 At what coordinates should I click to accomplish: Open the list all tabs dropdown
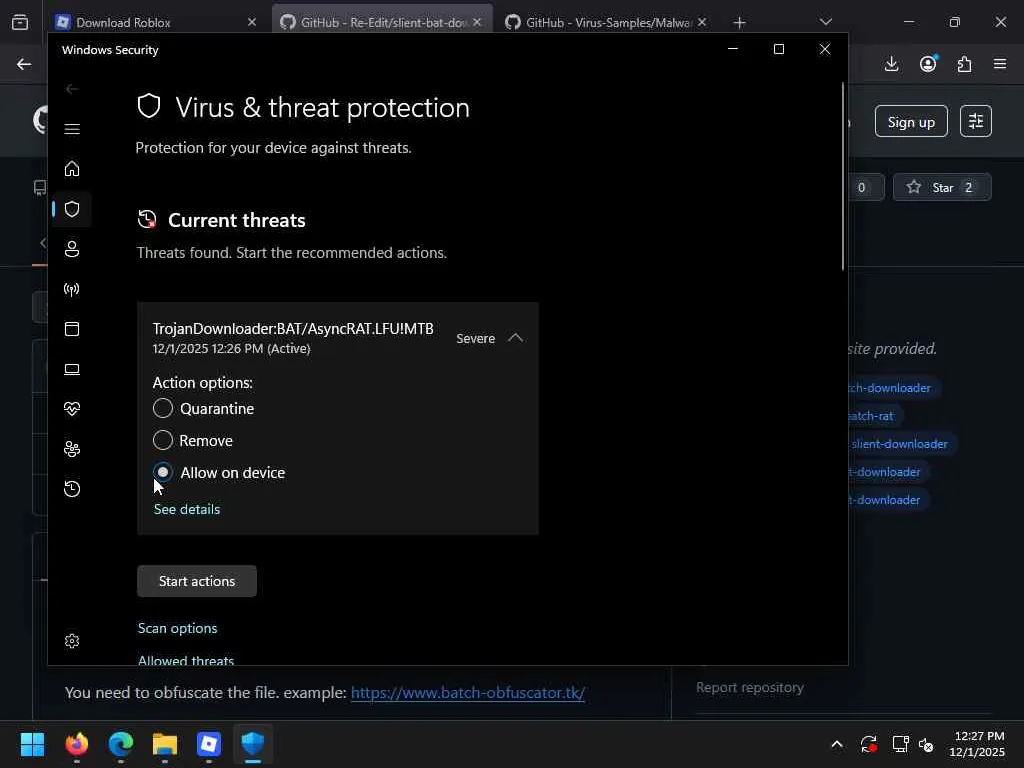(x=825, y=22)
